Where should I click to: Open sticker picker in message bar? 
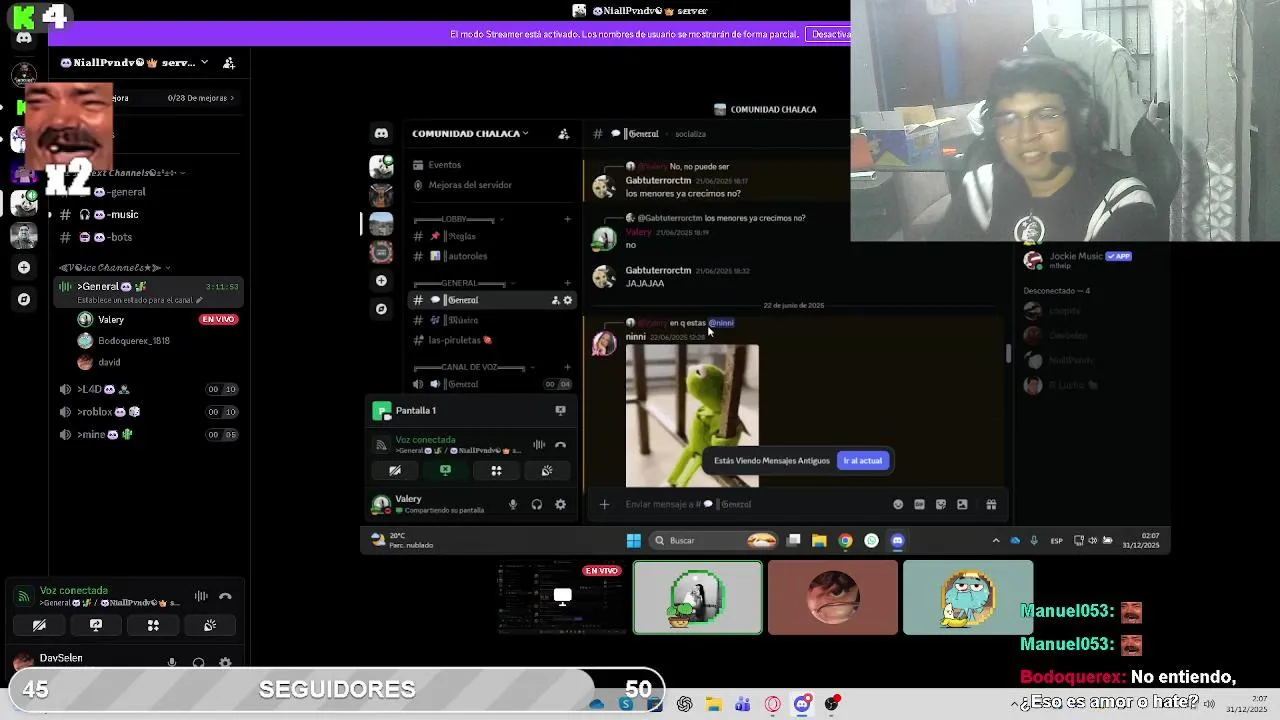(941, 504)
